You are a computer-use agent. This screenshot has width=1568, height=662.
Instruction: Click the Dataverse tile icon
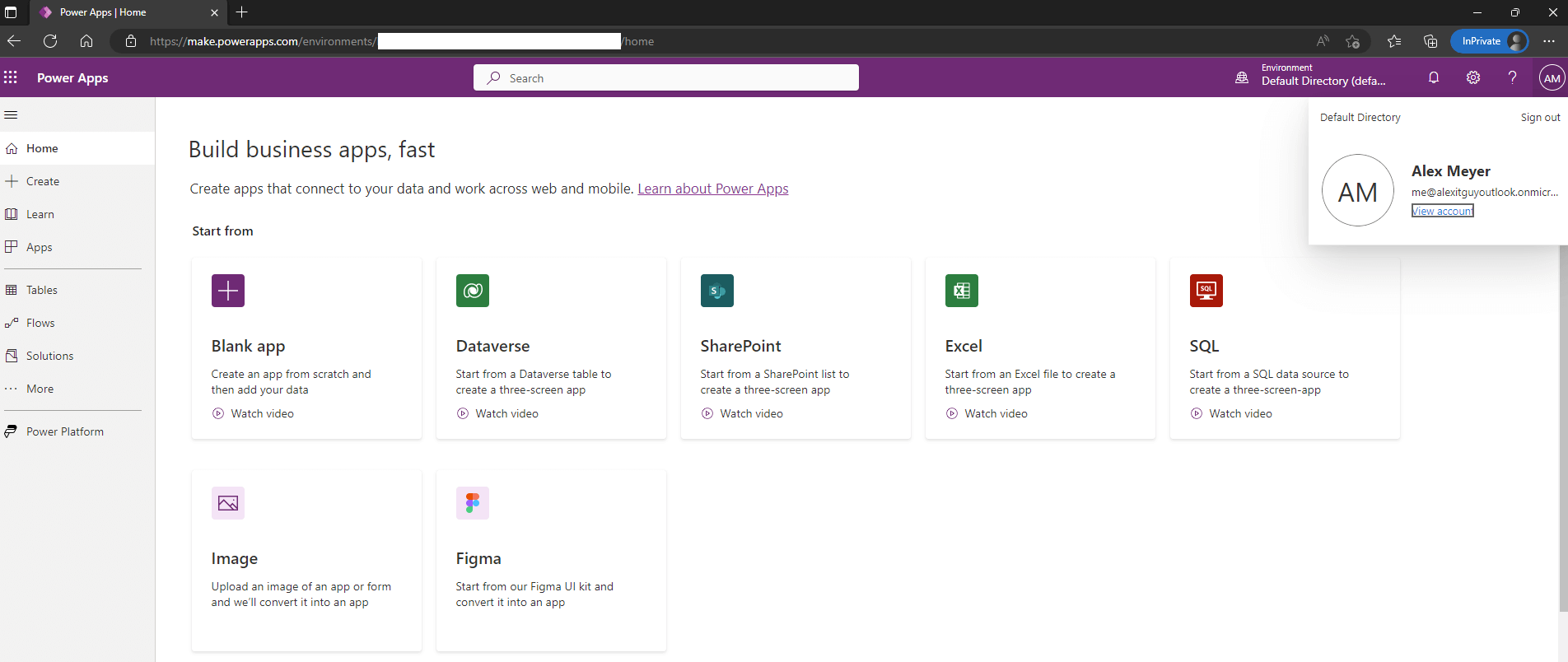[473, 291]
